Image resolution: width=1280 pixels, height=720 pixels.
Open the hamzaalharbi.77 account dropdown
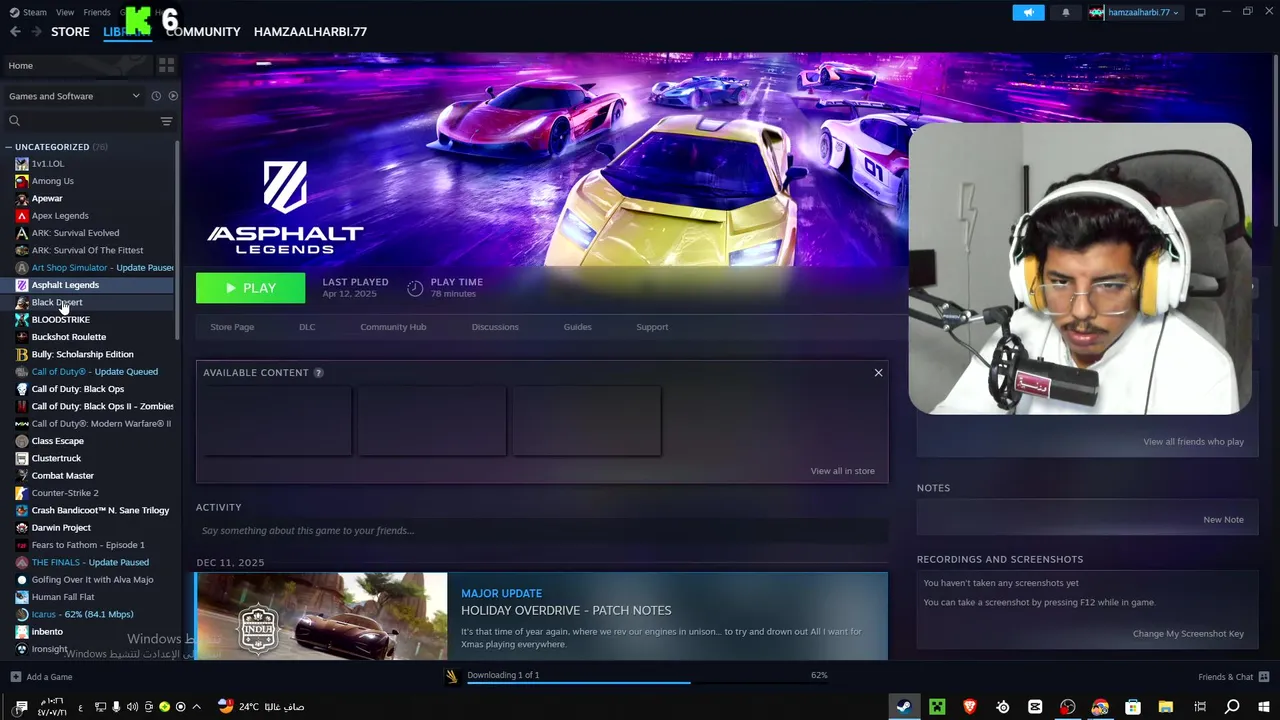1134,12
